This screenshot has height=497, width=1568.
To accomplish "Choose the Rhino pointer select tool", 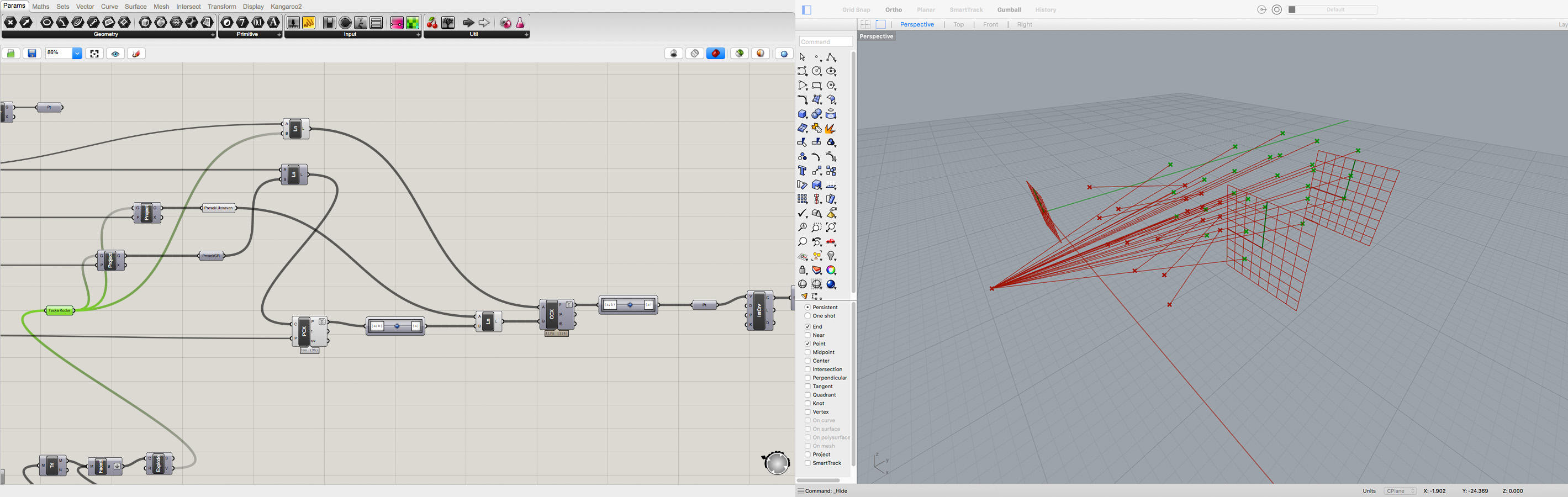I will pyautogui.click(x=803, y=57).
